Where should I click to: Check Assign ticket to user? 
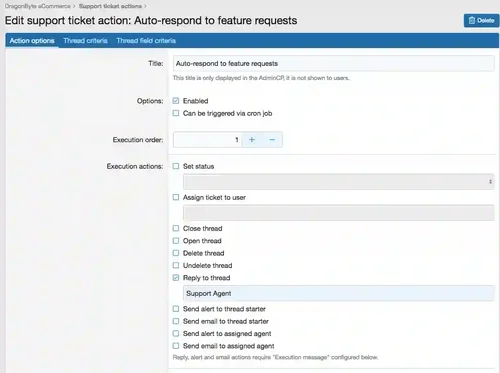click(176, 197)
